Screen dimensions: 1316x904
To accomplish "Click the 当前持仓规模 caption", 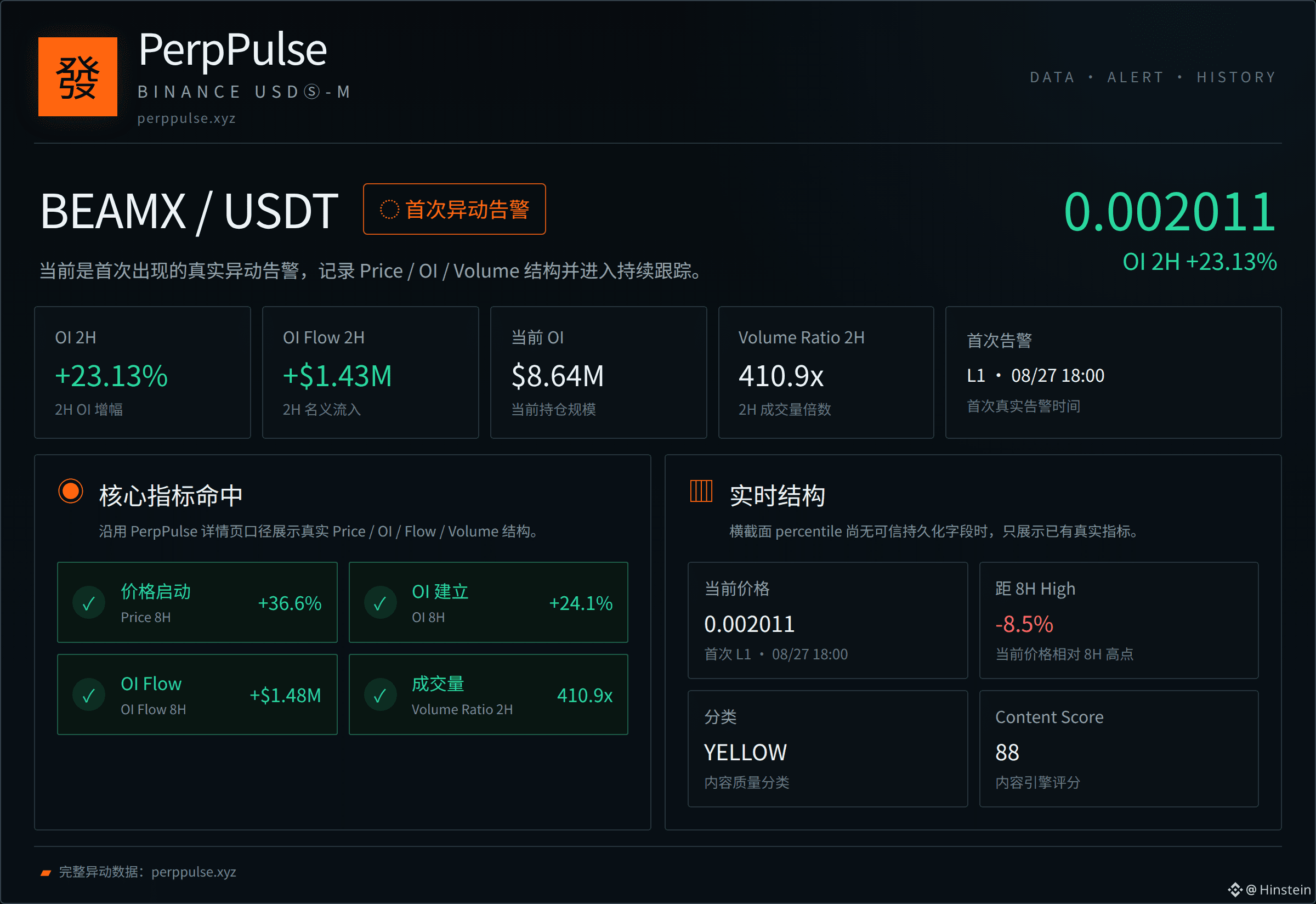I will pyautogui.click(x=553, y=409).
